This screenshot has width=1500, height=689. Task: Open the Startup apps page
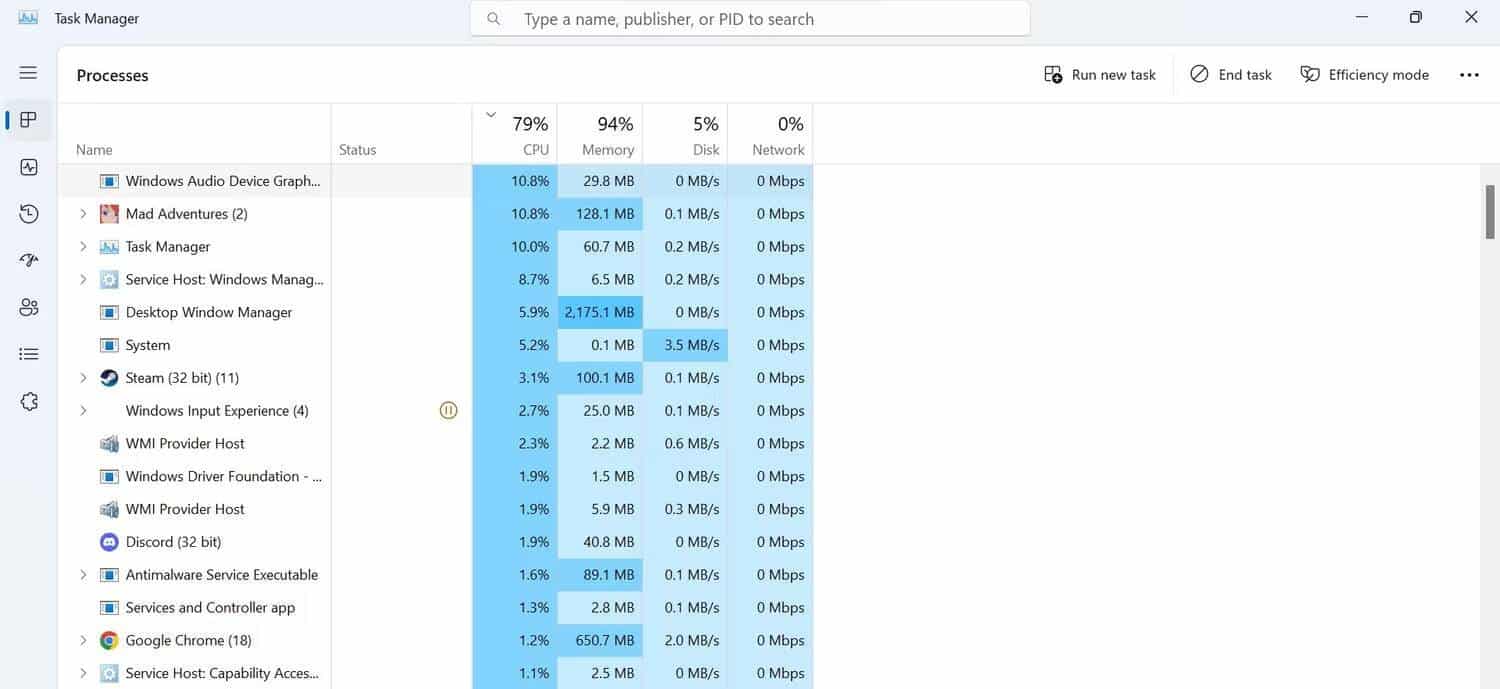point(27,259)
